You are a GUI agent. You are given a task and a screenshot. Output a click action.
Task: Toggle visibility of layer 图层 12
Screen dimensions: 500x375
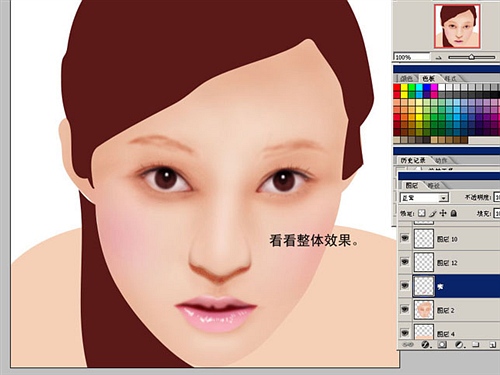click(x=405, y=262)
